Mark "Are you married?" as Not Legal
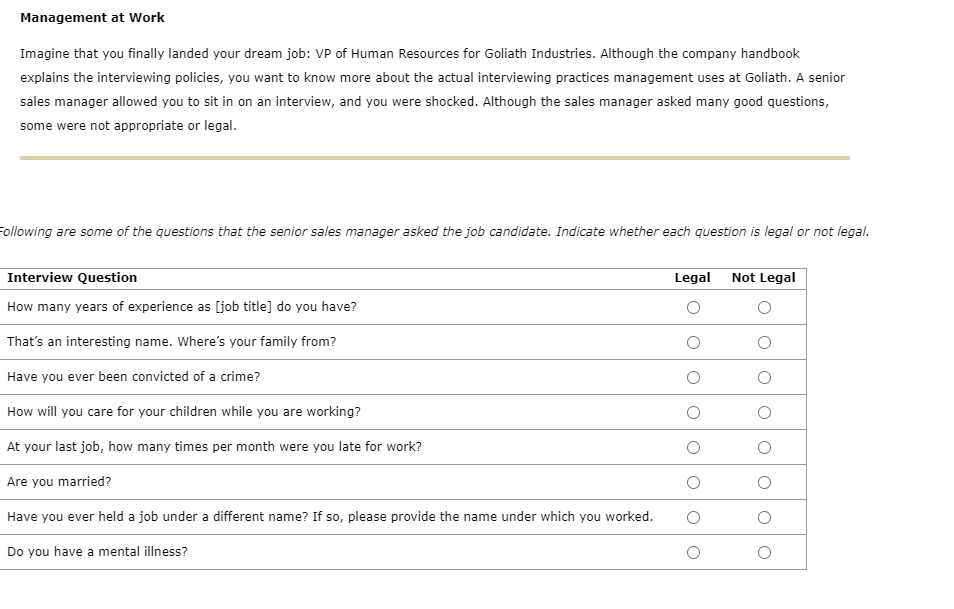This screenshot has height=609, width=954. pyautogui.click(x=764, y=483)
